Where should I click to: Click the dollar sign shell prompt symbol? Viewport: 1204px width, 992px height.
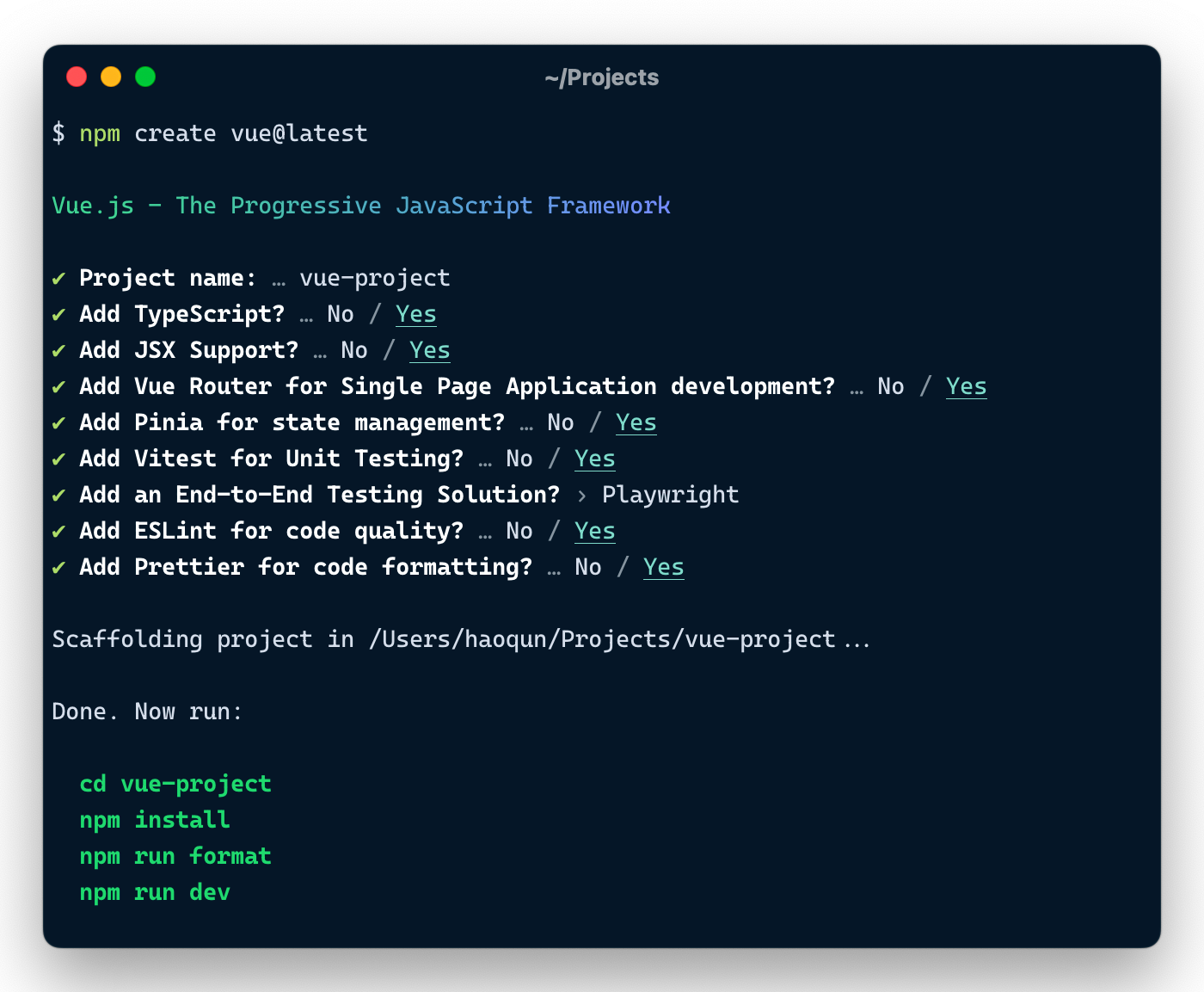[x=58, y=133]
